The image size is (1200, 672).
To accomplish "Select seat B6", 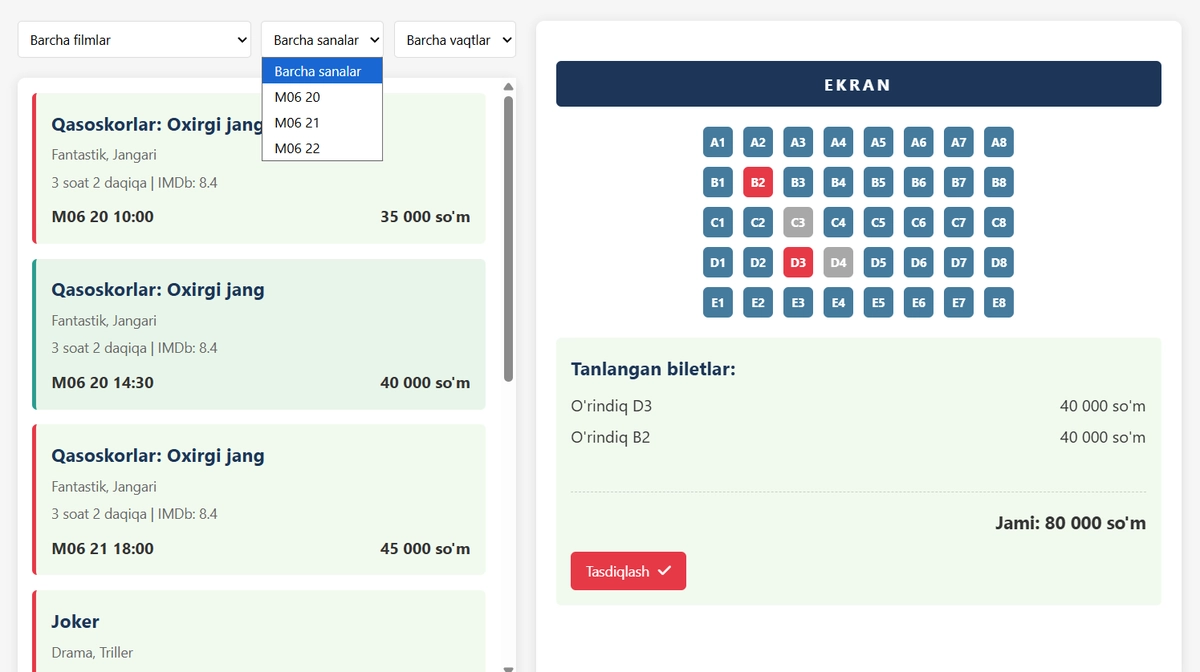I will (x=919, y=182).
